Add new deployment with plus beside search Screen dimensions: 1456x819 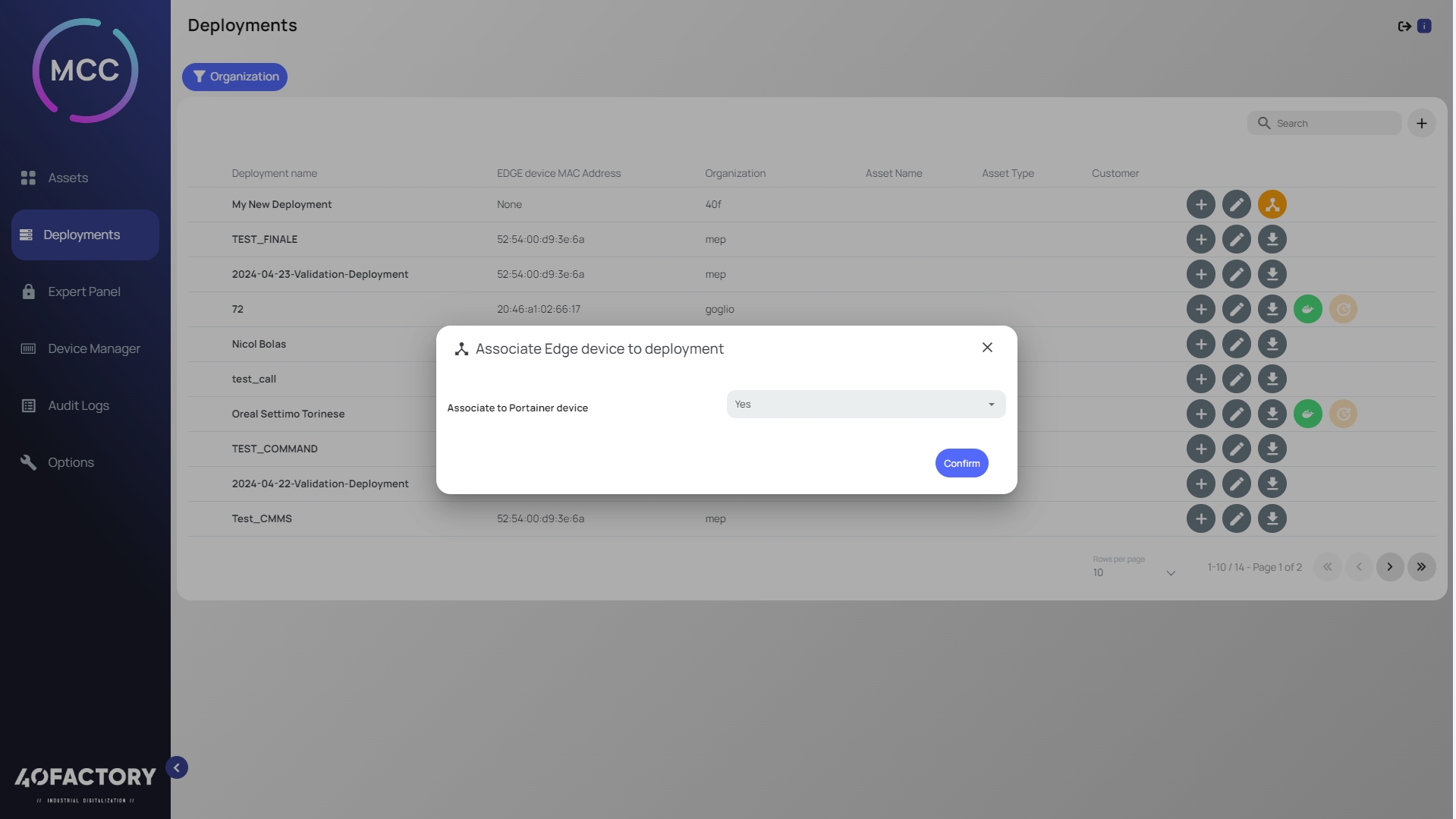(1421, 123)
